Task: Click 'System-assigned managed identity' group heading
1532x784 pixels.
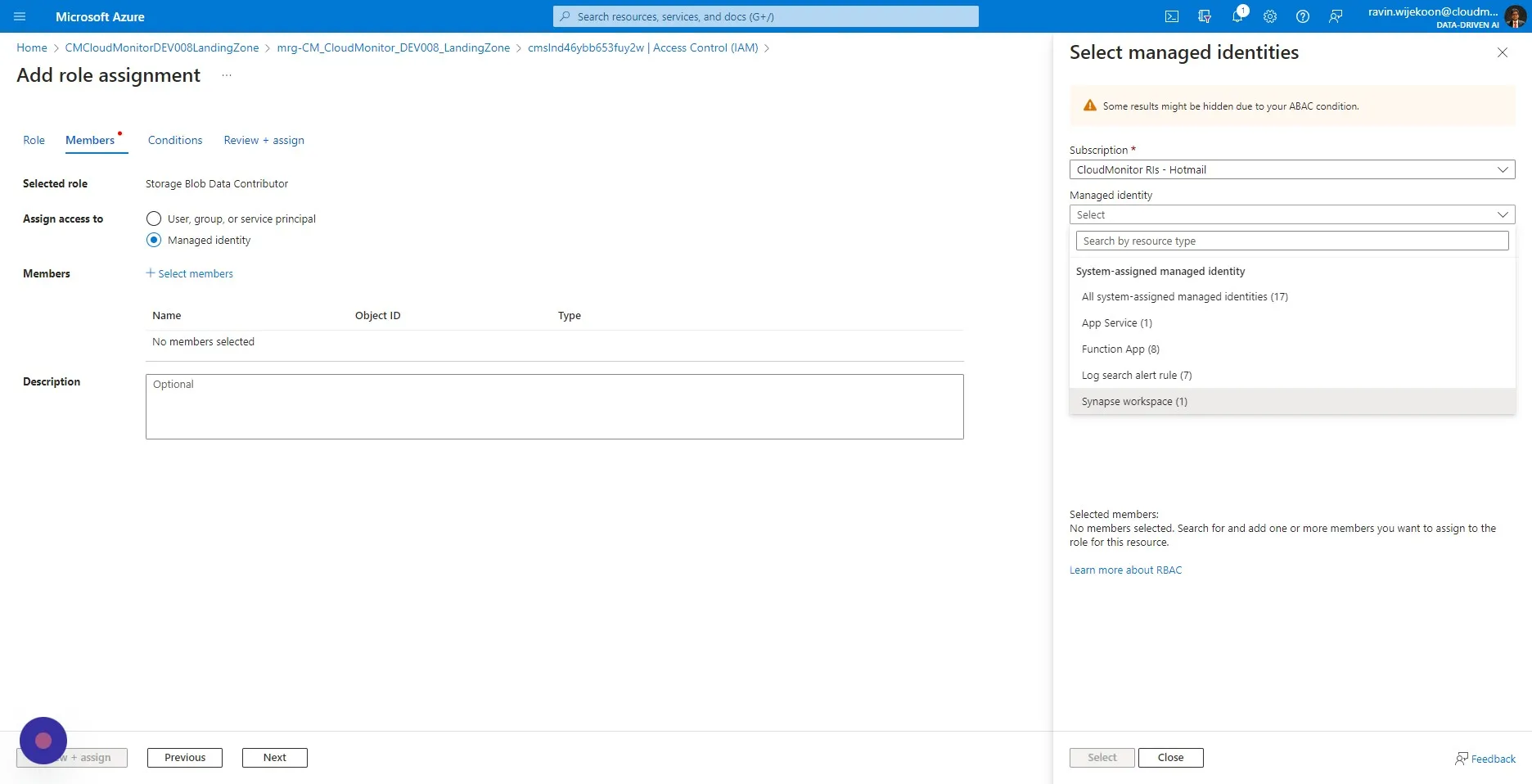Action: tap(1160, 271)
